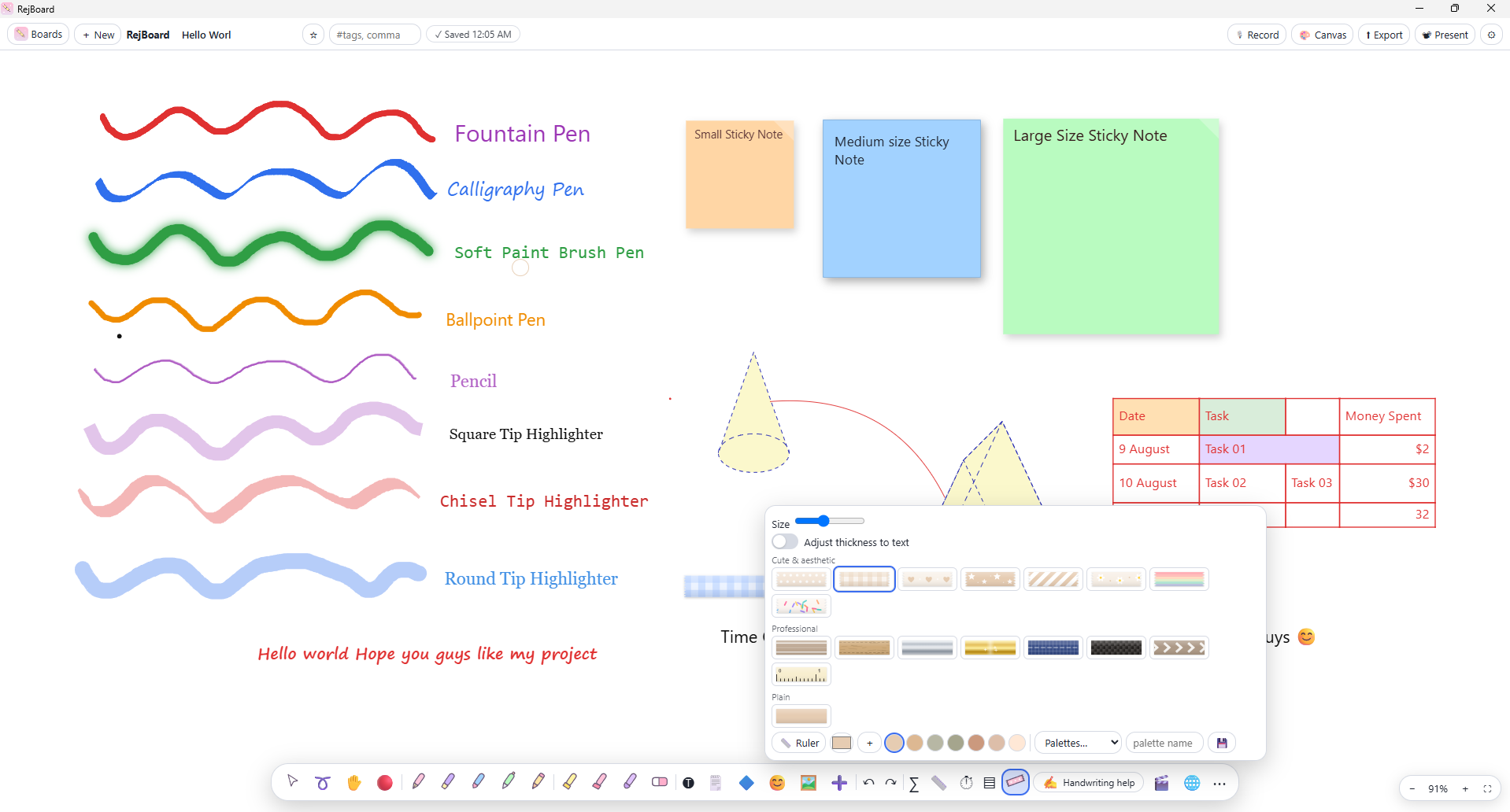Open the stopwatch timer tool
This screenshot has width=1510, height=812.
pyautogui.click(x=966, y=782)
